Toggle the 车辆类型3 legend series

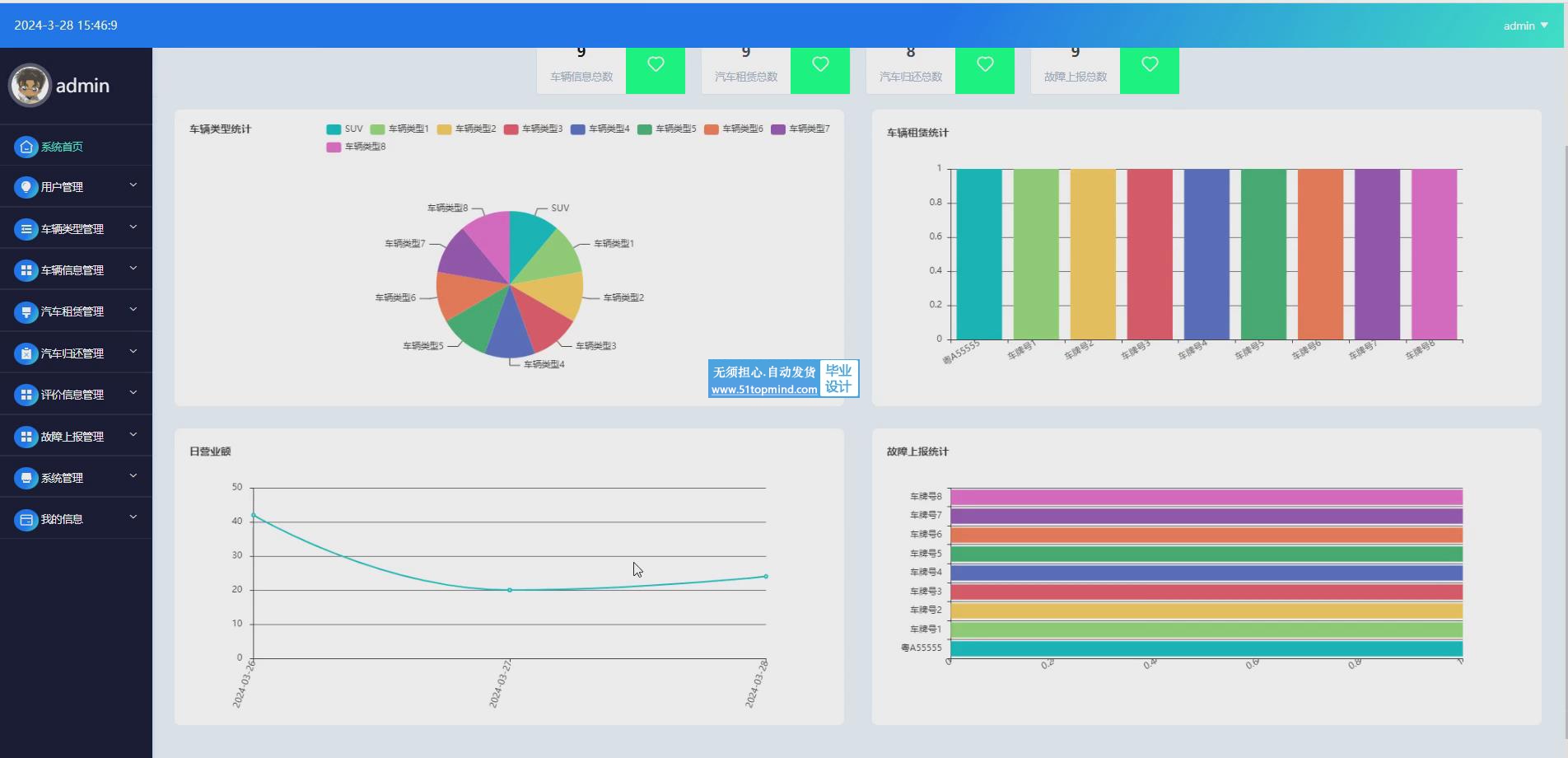click(x=533, y=129)
